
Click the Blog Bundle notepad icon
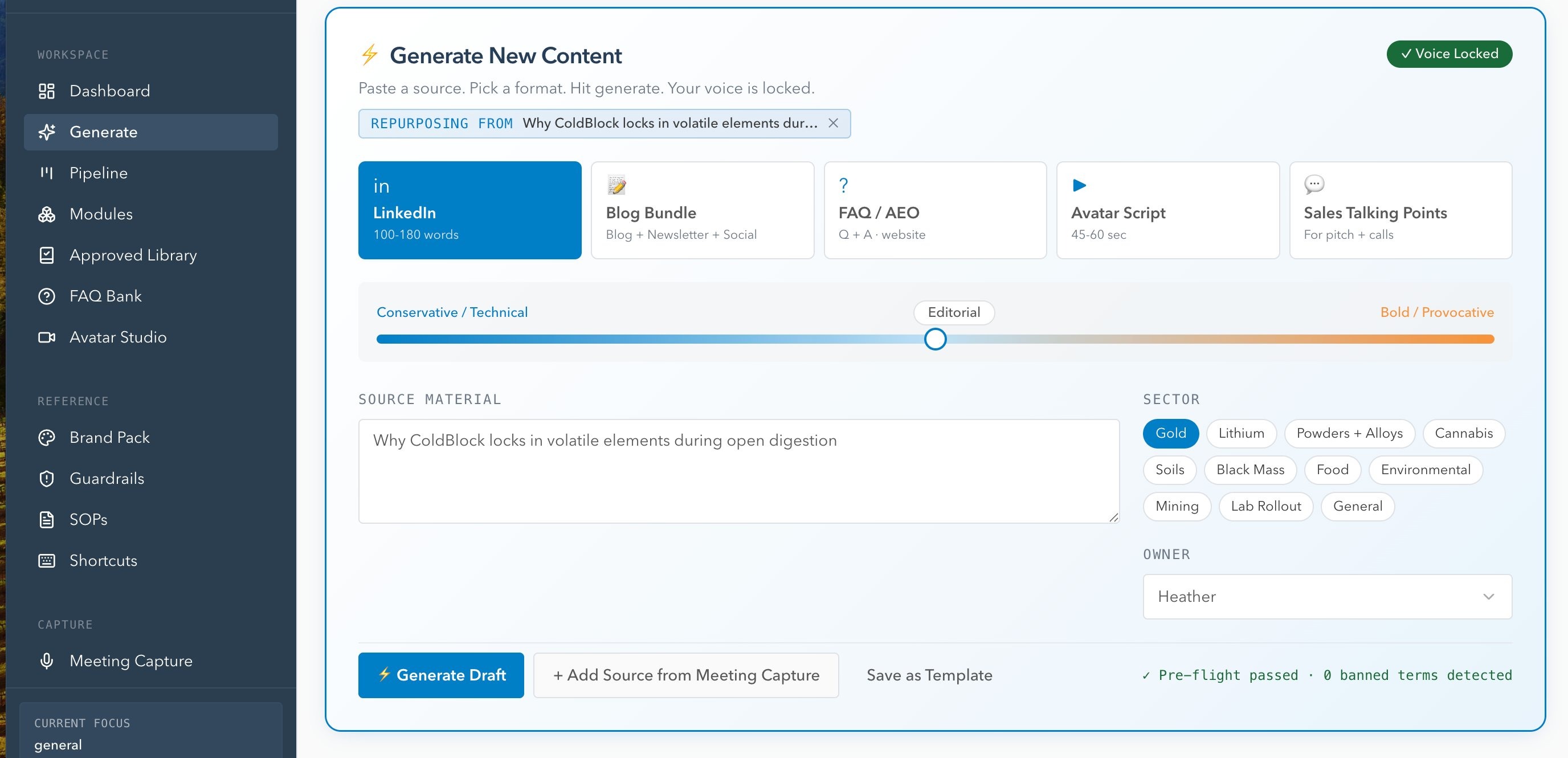coord(616,185)
